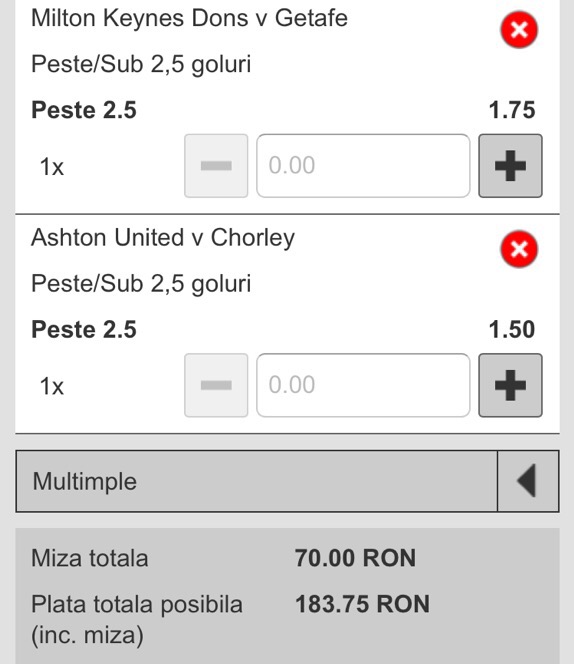Screen dimensions: 574x664
Task: Tap plus for Ashton United v Chorley stake
Action: click(510, 385)
